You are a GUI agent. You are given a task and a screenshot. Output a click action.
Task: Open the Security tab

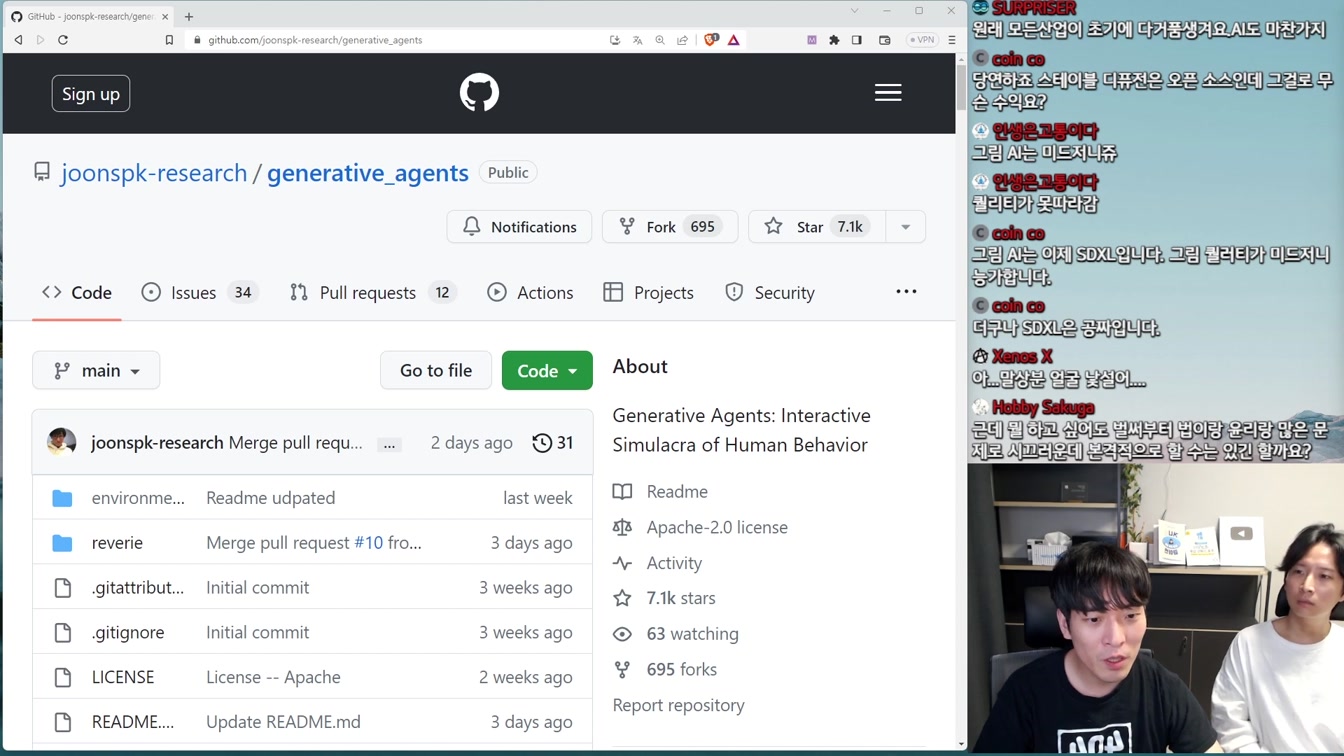tap(770, 293)
